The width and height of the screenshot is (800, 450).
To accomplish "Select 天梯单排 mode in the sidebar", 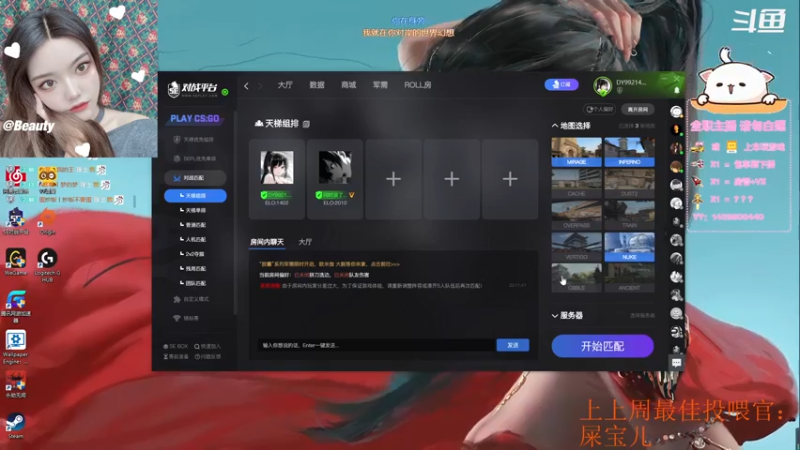I will (x=193, y=210).
